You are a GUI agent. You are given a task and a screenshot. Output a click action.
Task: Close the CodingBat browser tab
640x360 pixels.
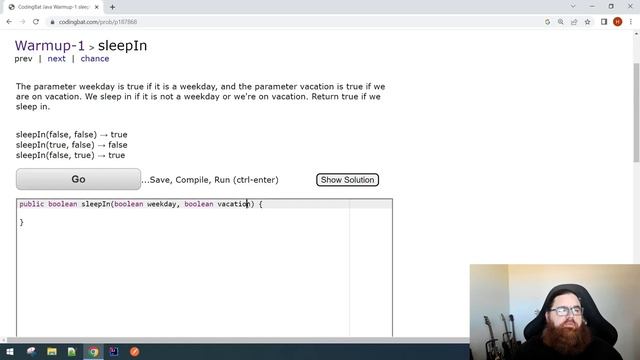click(x=97, y=7)
